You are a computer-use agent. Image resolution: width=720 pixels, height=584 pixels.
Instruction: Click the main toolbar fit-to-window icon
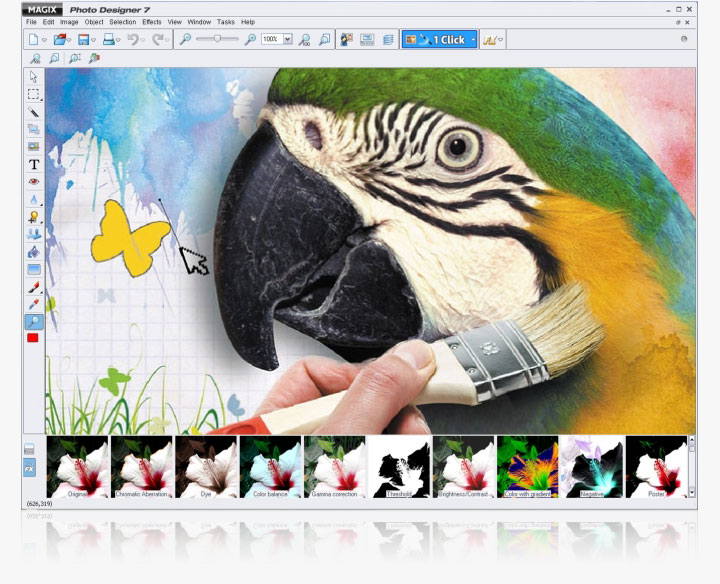click(325, 39)
